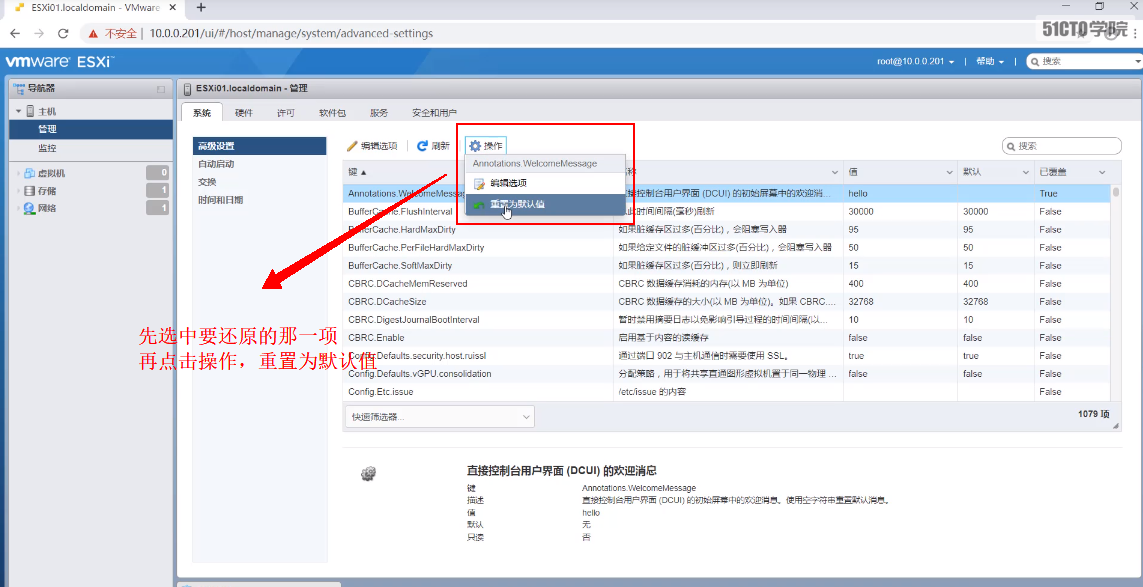
Task: Open 虚拟机 in navigator
Action: [51, 174]
